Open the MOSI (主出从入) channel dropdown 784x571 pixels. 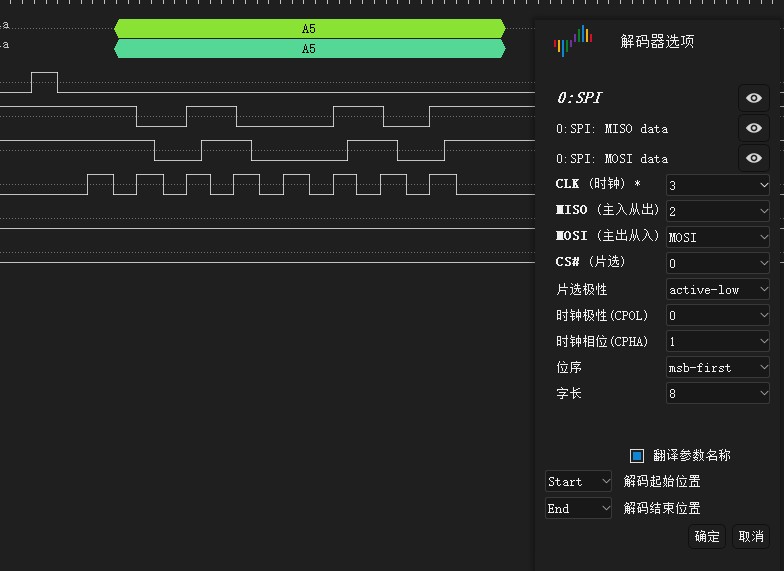click(718, 237)
